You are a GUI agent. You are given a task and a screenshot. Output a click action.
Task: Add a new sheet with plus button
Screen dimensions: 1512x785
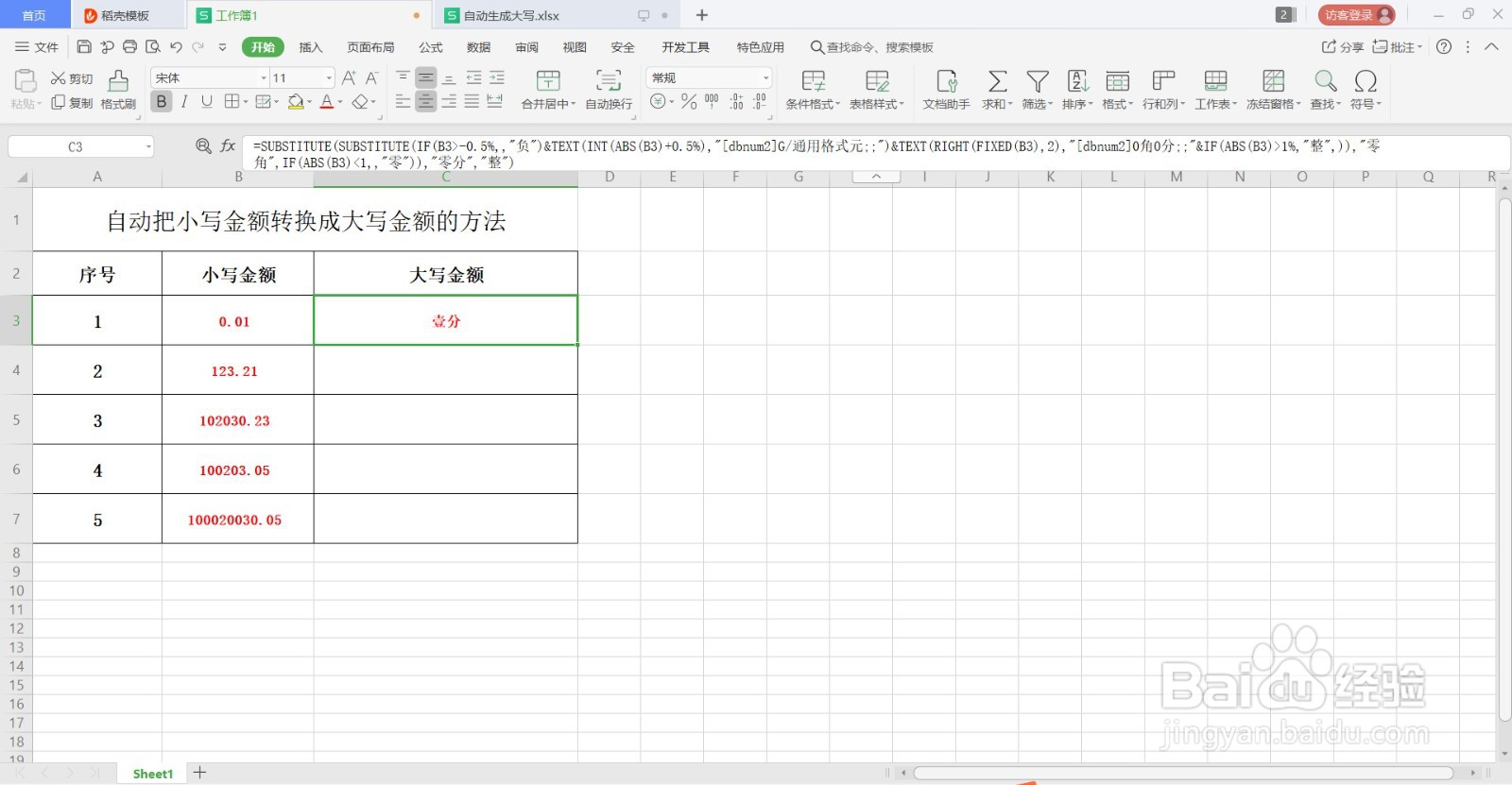[199, 773]
